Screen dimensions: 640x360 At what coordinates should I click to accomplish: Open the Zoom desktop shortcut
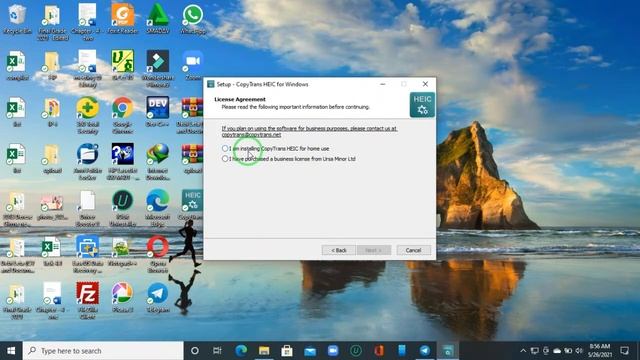pyautogui.click(x=193, y=65)
